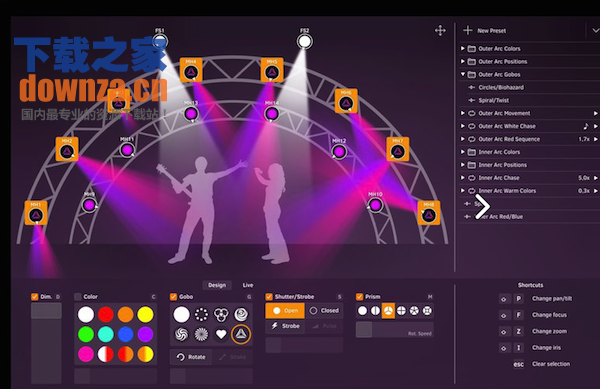Select inner arc fixture MH12

coord(339,151)
